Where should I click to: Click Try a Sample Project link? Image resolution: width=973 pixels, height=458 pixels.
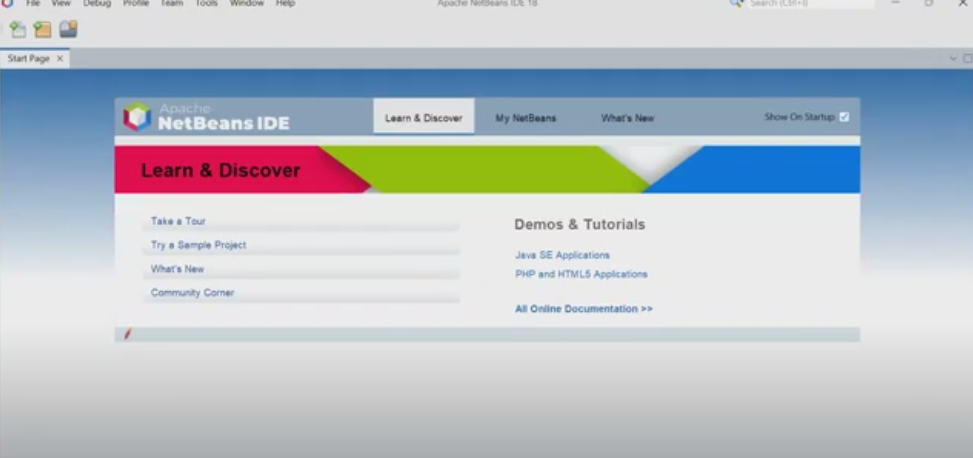[x=199, y=245]
